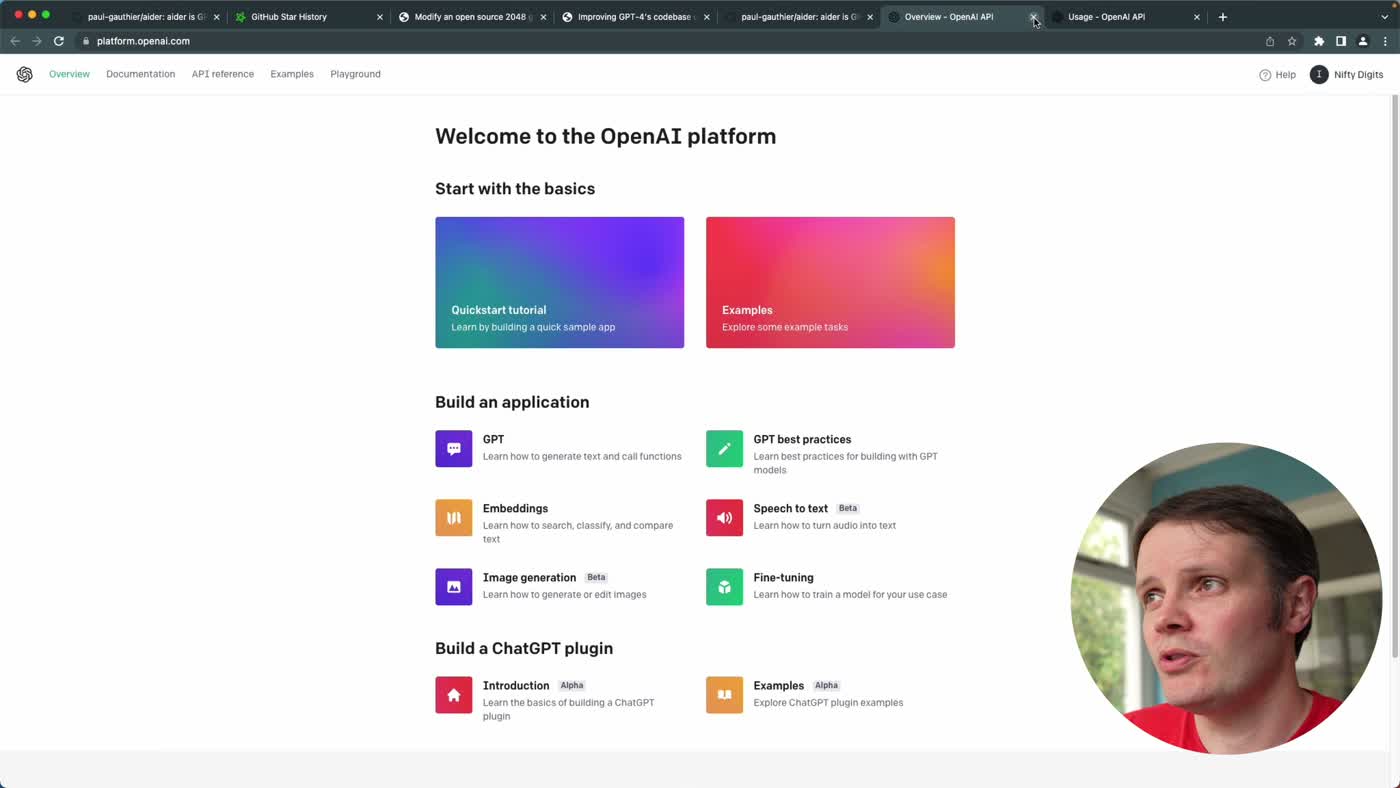Open the plugin Introduction house icon
1400x788 pixels.
[x=453, y=695]
